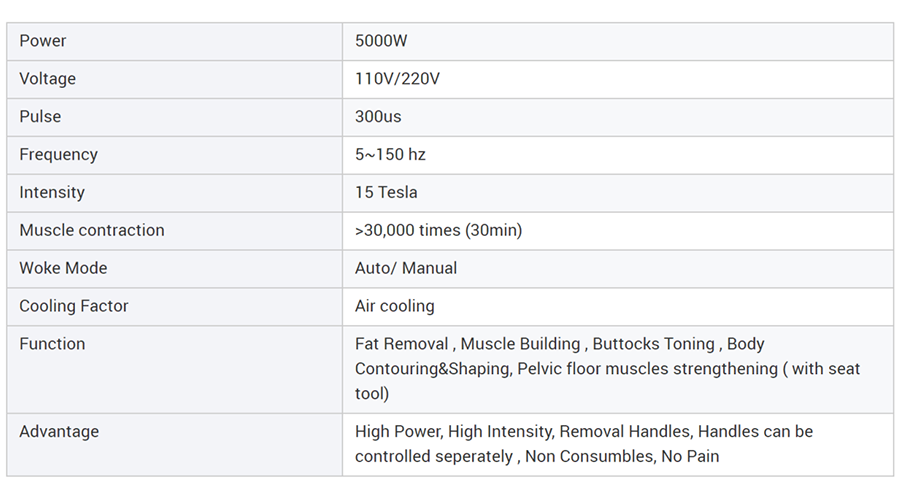Click the Muscle contraction label

(92, 231)
